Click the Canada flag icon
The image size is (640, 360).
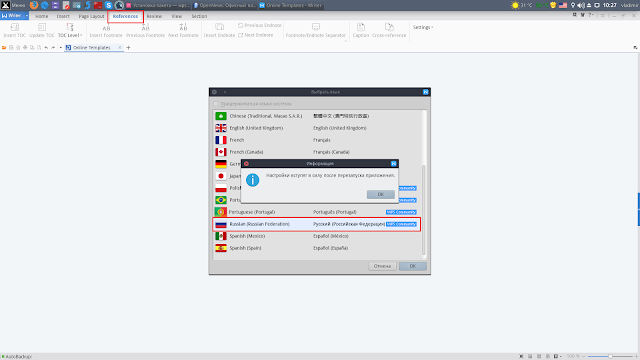click(x=221, y=152)
